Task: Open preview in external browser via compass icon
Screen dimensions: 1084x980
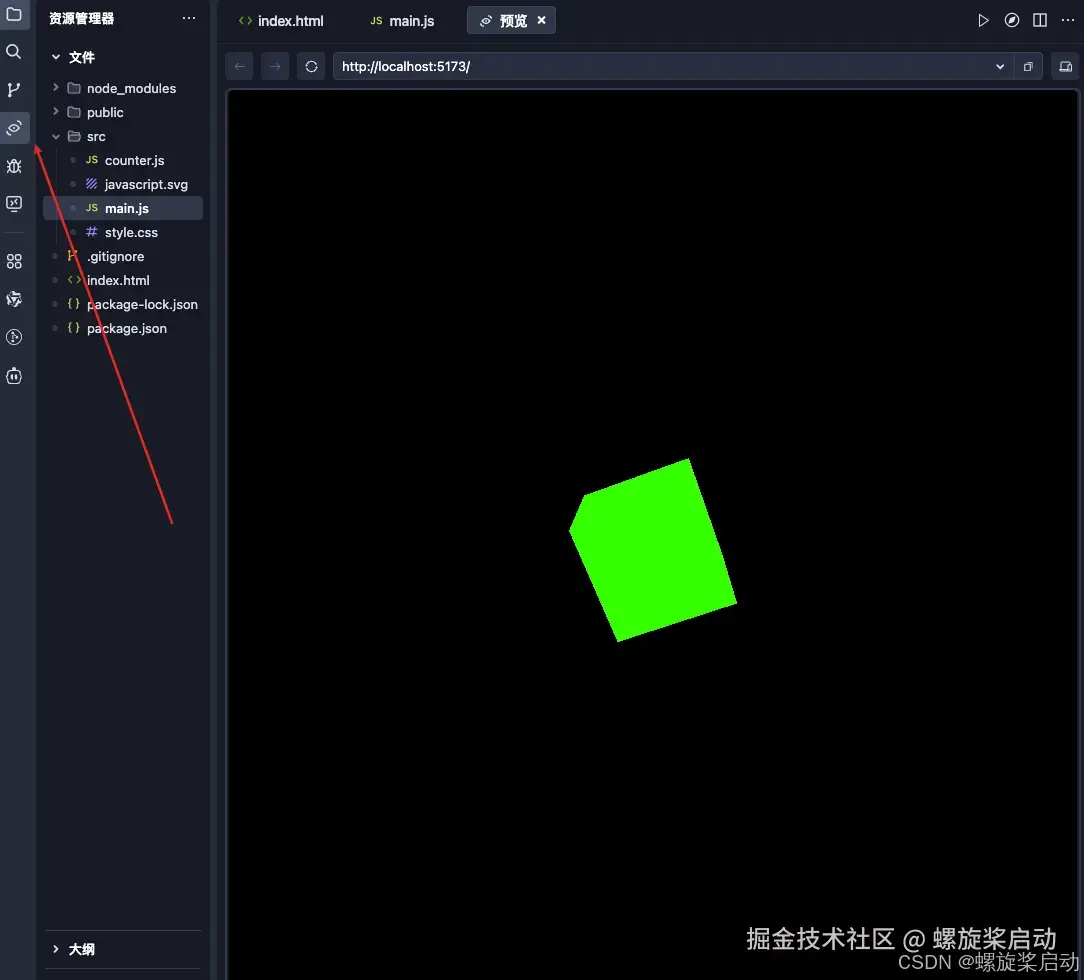Action: point(1011,20)
